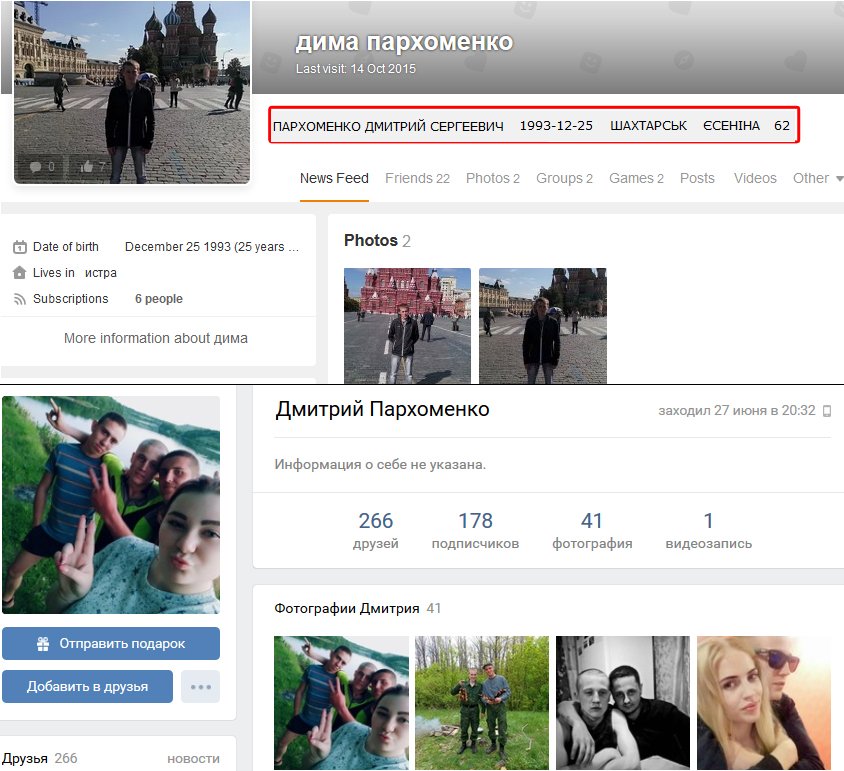Open the three-dots more actions menu
Screen dimensions: 844x771
click(200, 687)
